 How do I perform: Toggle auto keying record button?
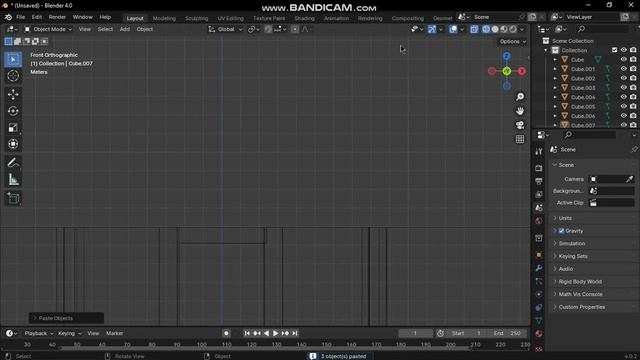coord(226,333)
